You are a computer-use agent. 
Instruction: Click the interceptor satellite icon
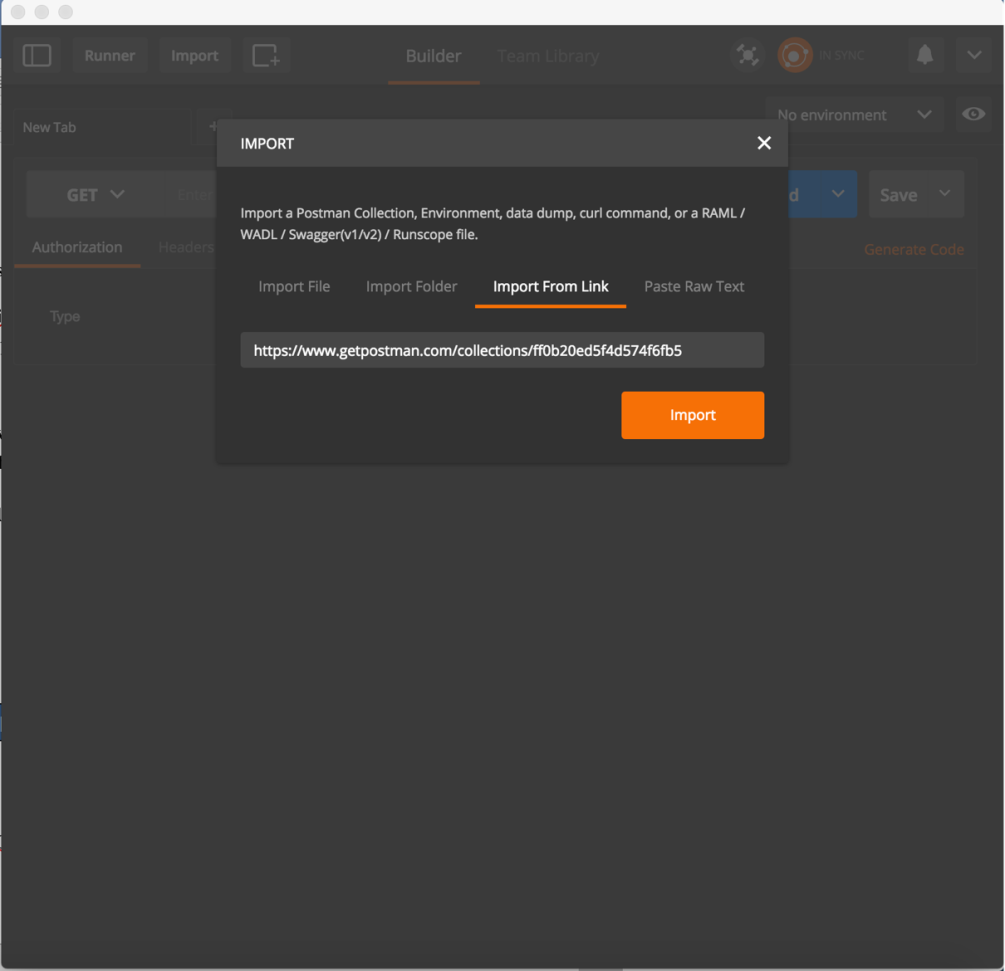748,56
